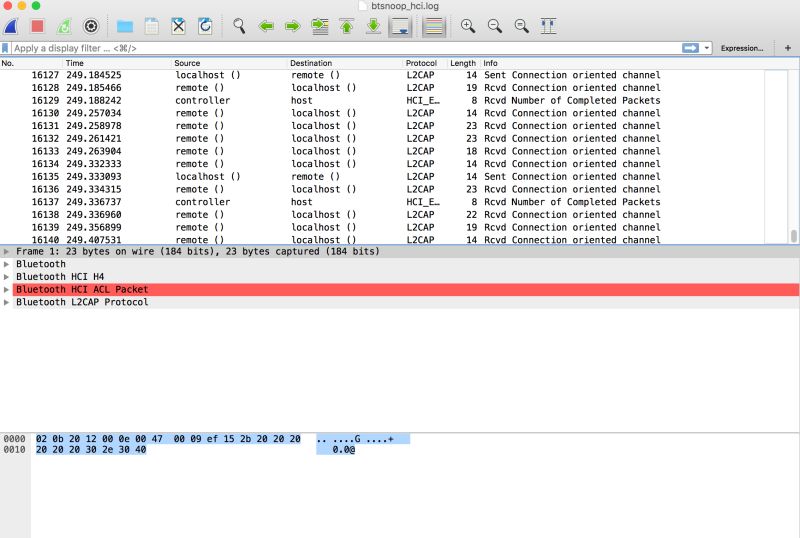Close this capture file icon

(178, 26)
